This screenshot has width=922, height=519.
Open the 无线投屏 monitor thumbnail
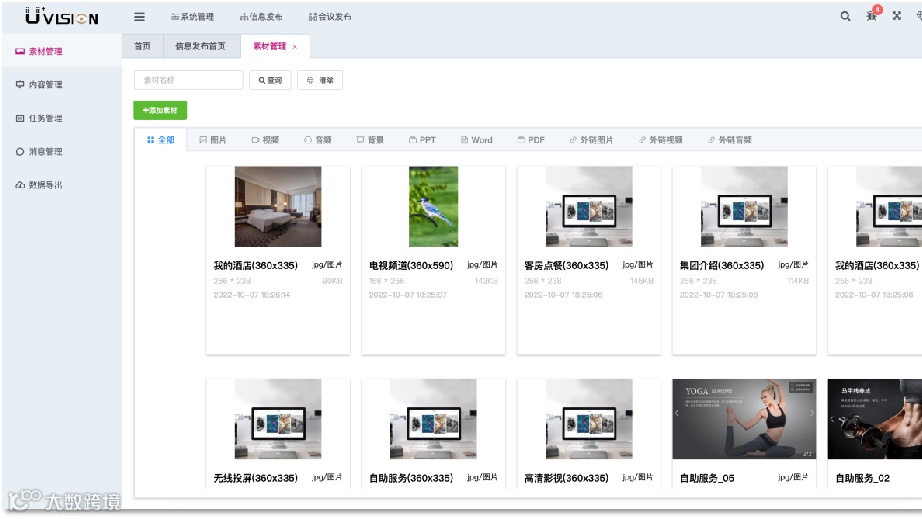click(x=278, y=418)
